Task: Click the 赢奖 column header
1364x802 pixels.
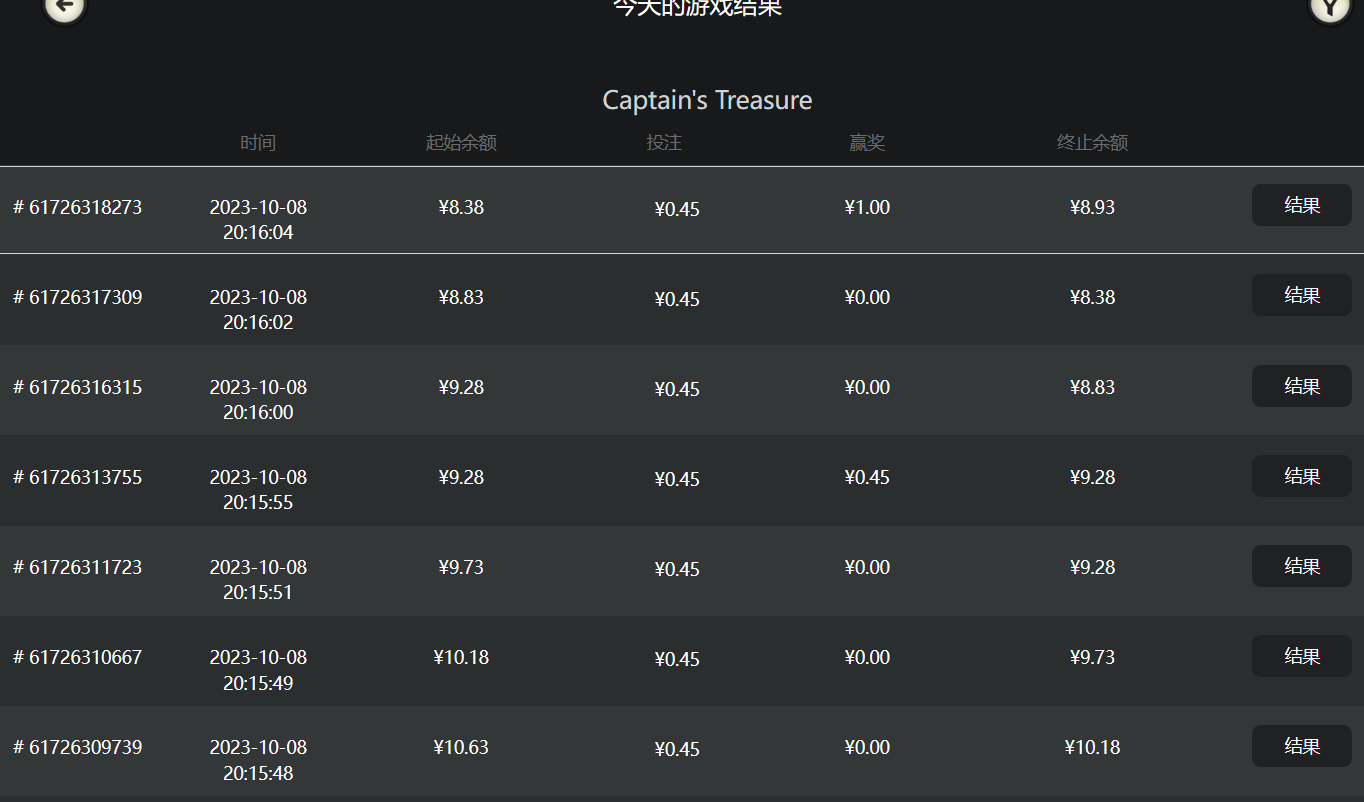Action: point(867,143)
